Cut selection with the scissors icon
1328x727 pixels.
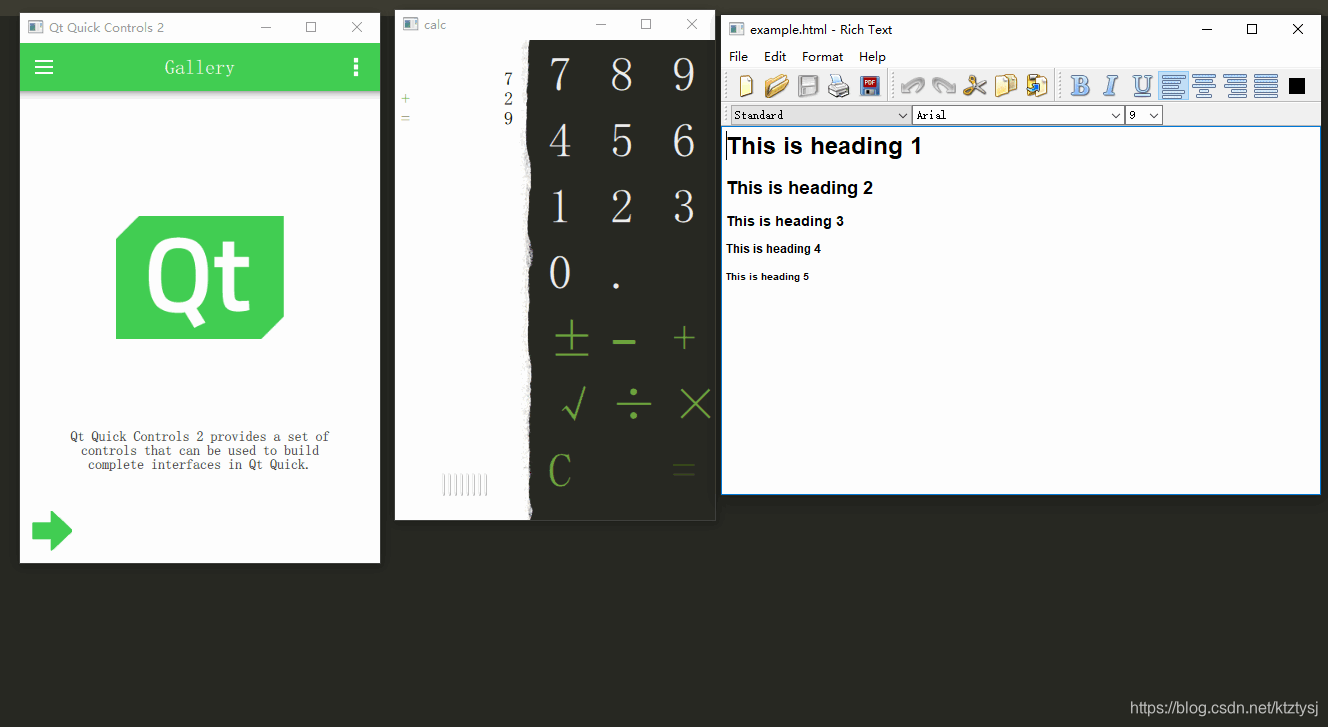974,86
